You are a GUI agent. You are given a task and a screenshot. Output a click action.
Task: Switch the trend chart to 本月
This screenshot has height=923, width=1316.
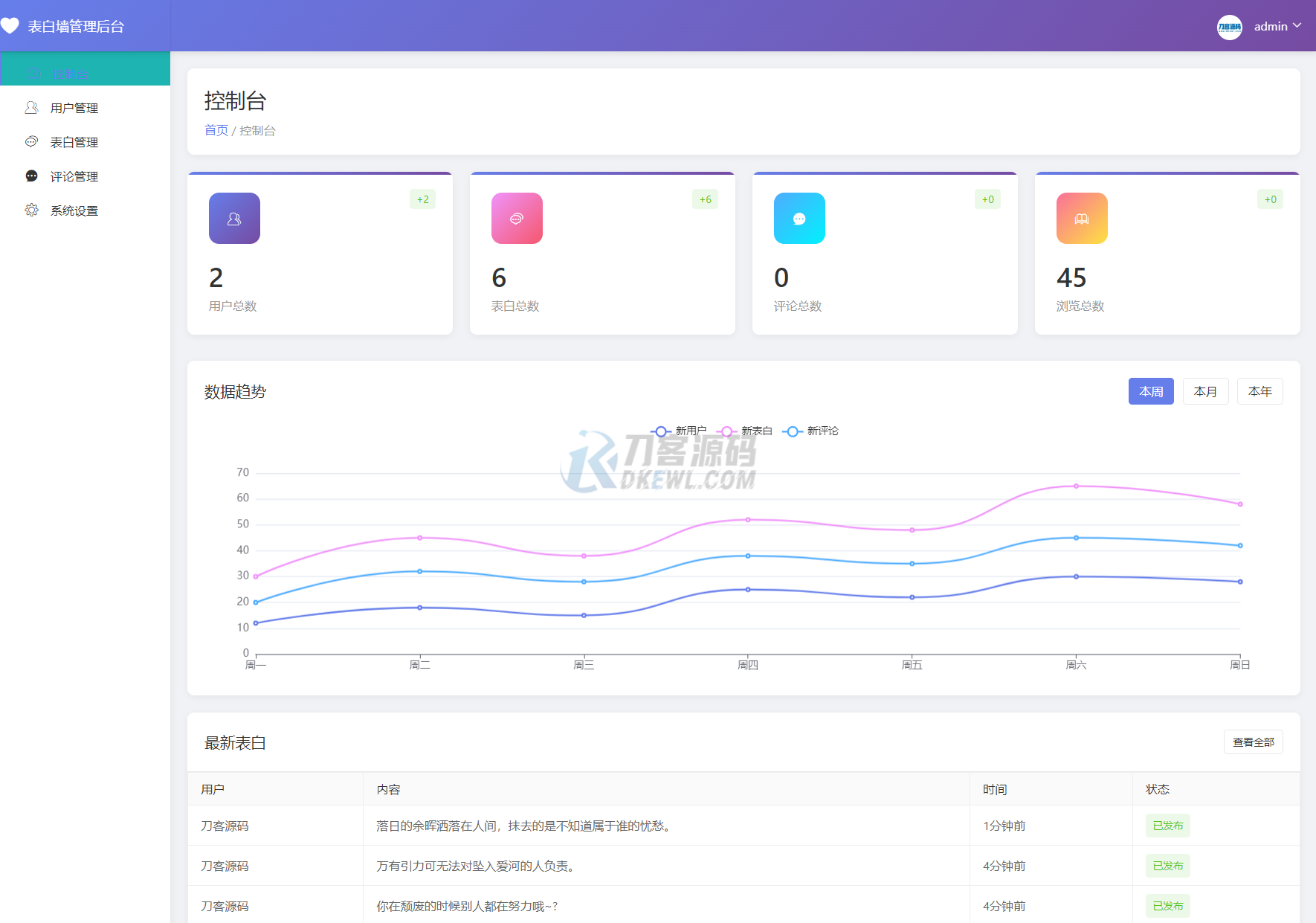point(1205,392)
